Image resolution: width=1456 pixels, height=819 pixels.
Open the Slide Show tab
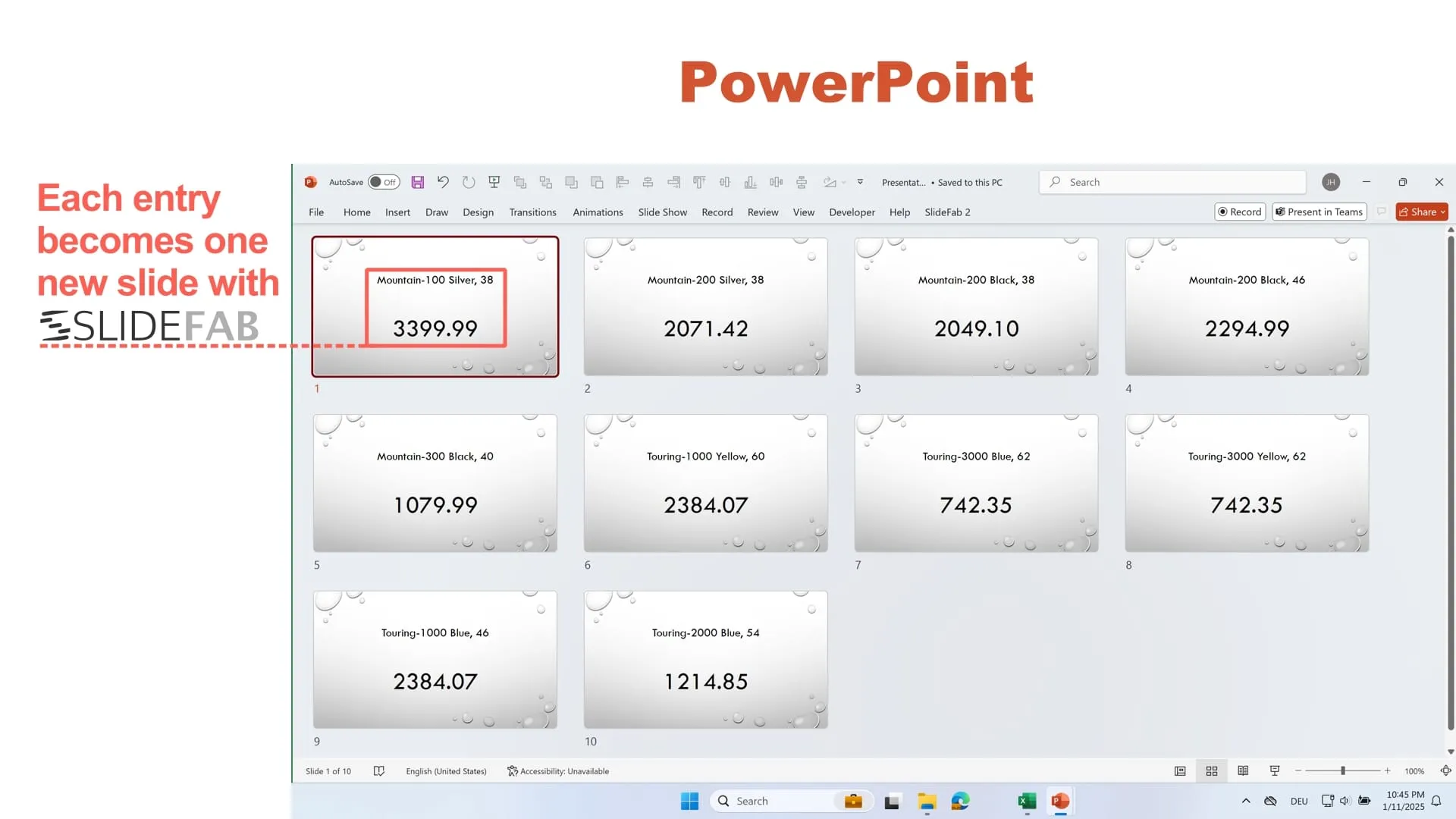[x=662, y=212]
